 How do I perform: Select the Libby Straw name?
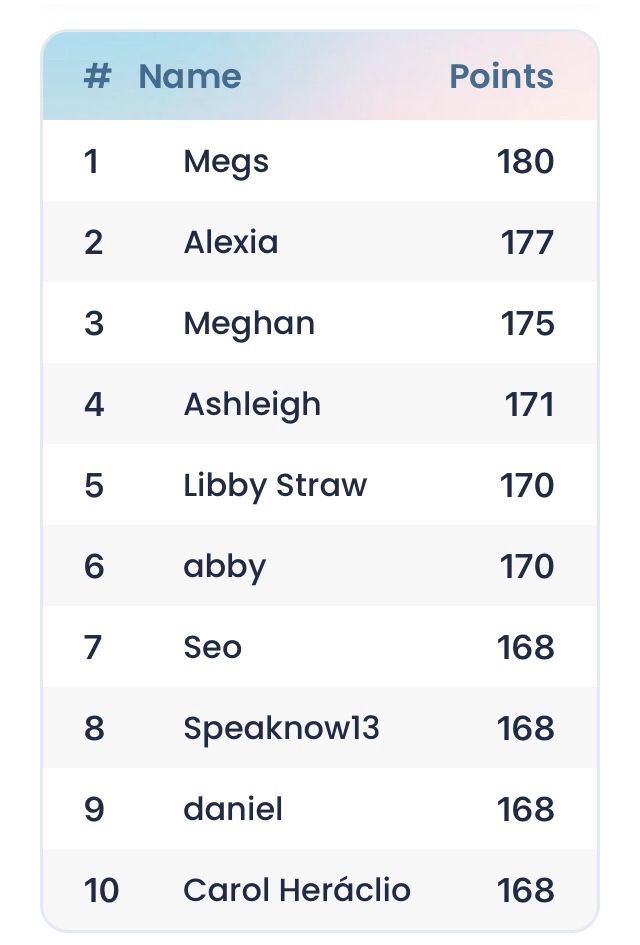pyautogui.click(x=275, y=486)
